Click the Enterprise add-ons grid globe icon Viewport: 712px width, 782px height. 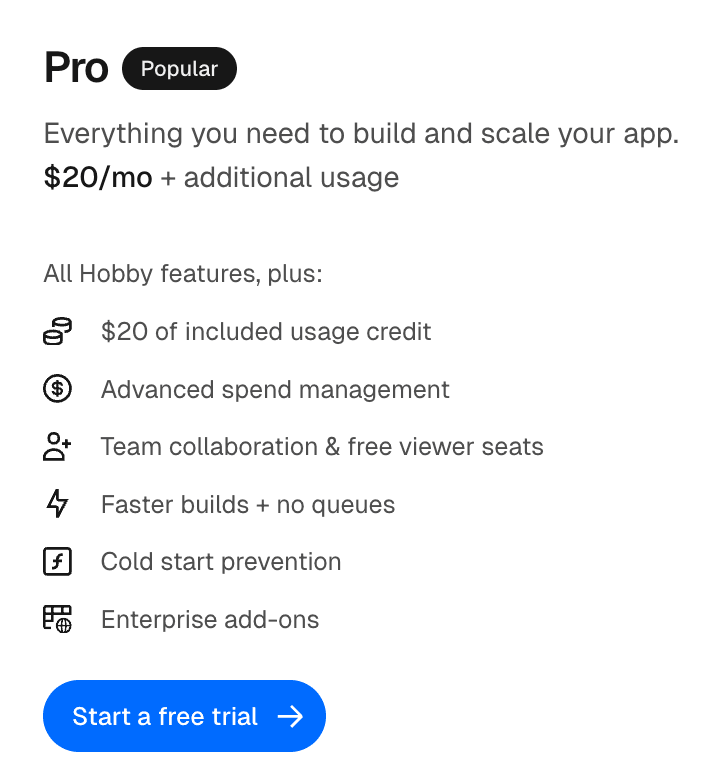(x=58, y=619)
